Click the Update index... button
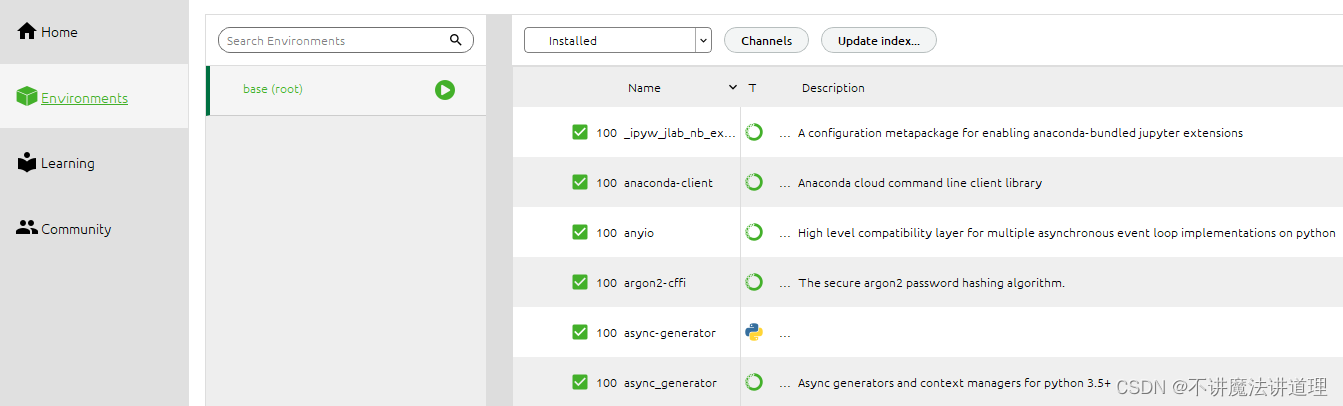 879,40
